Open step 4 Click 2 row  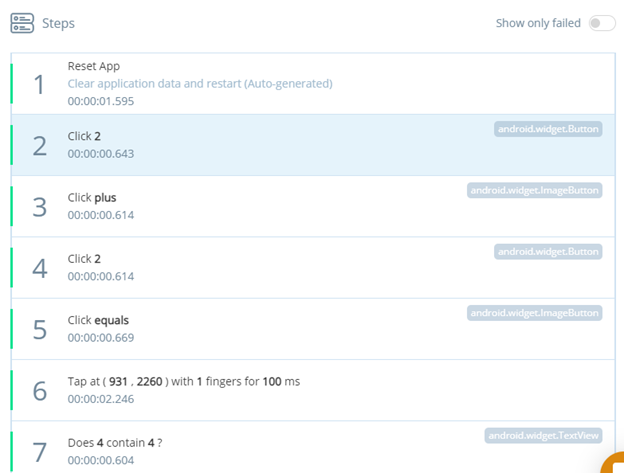tap(300, 267)
